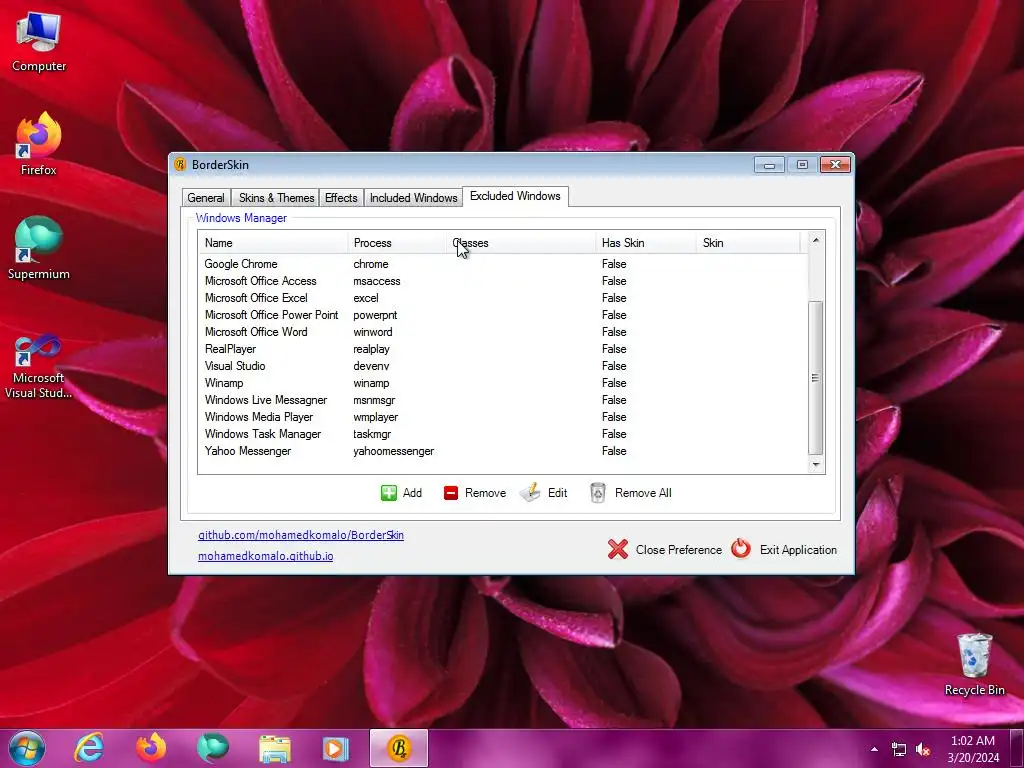Click the Remove button label
1024x768 pixels.
[485, 493]
